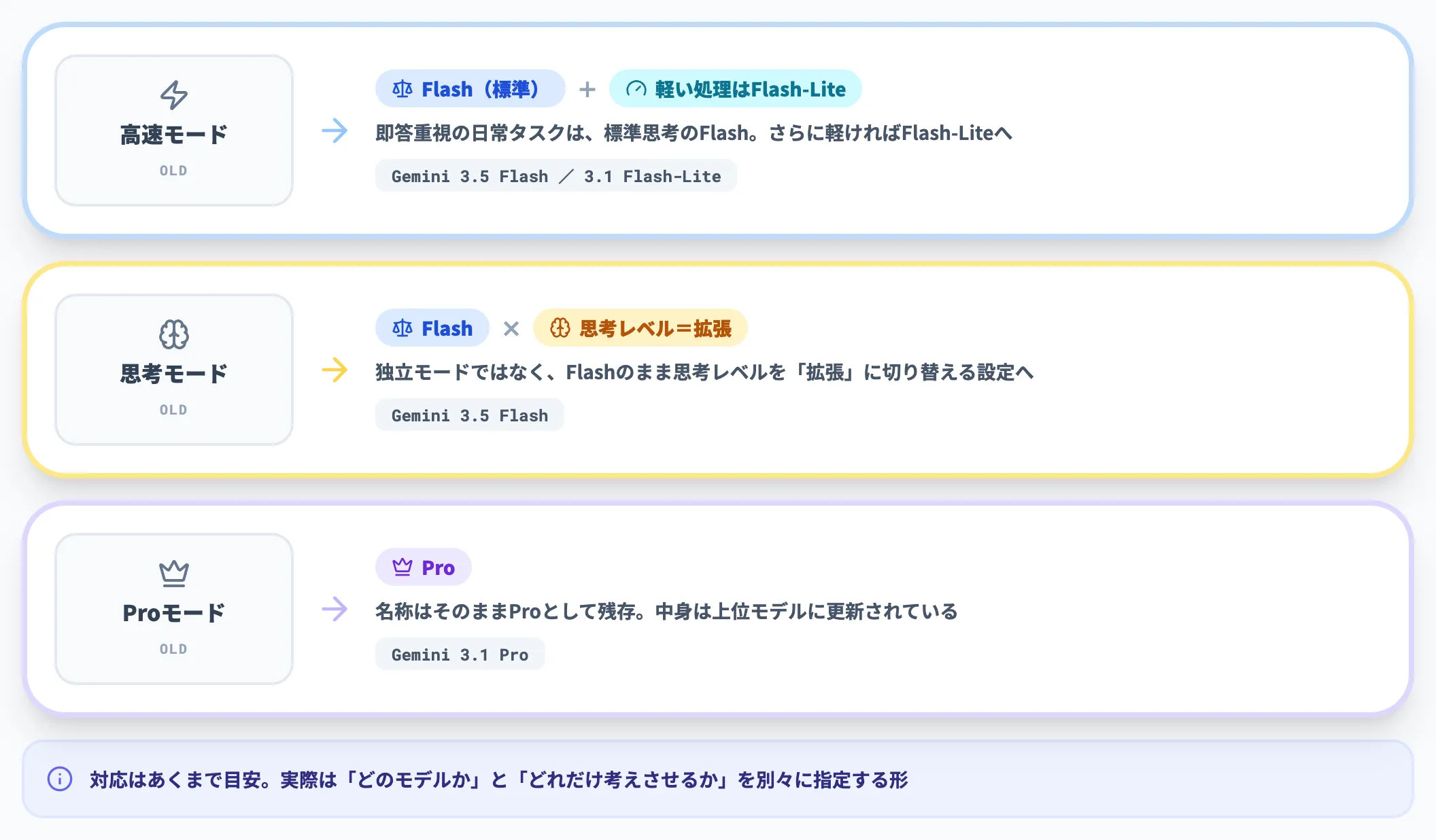Screen dimensions: 1436x840
Task: Click the 思考モード heading text
Action: click(174, 374)
